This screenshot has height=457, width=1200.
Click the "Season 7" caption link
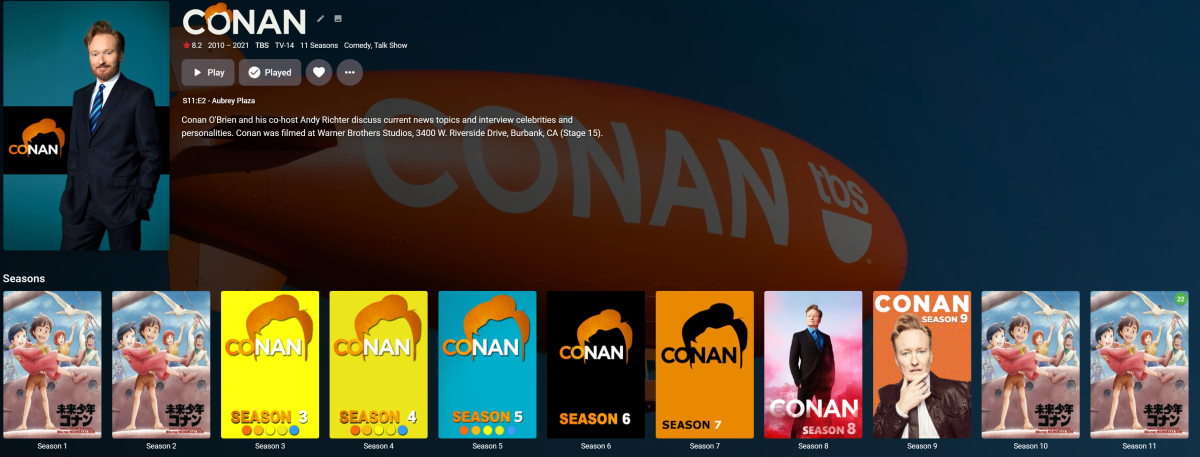(x=705, y=446)
